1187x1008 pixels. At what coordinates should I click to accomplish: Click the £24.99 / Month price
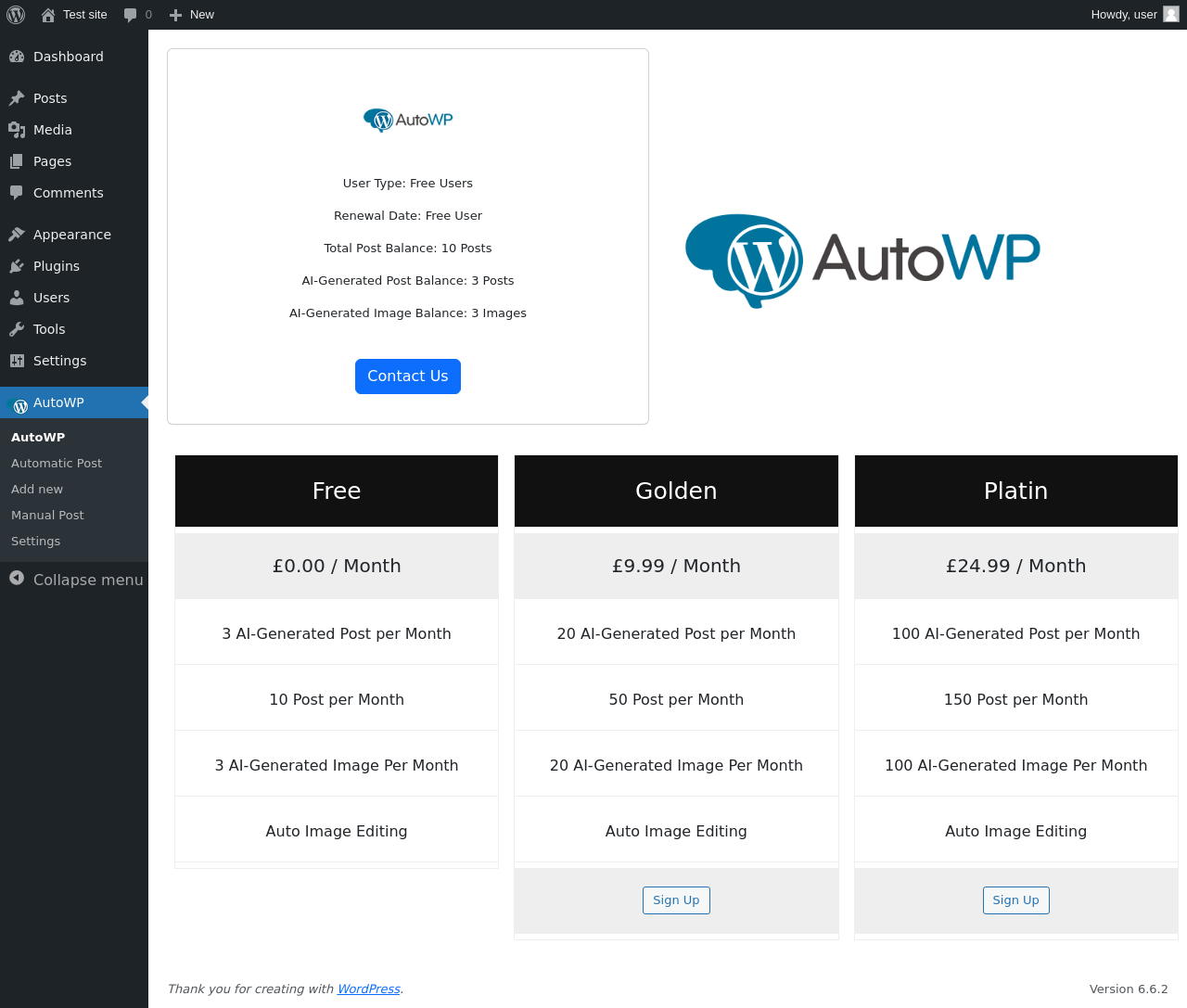click(1016, 566)
